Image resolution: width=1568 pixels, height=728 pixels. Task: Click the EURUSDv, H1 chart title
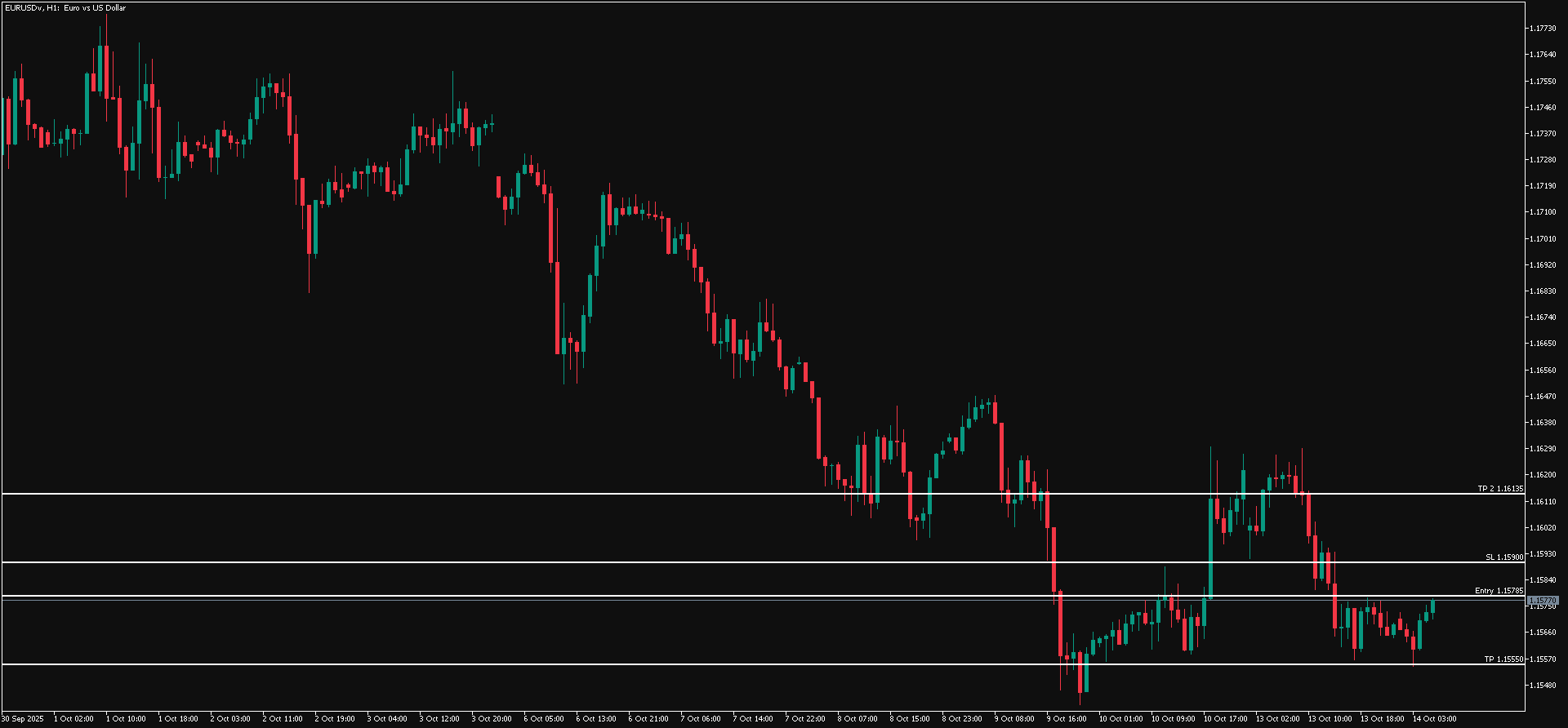pos(65,8)
